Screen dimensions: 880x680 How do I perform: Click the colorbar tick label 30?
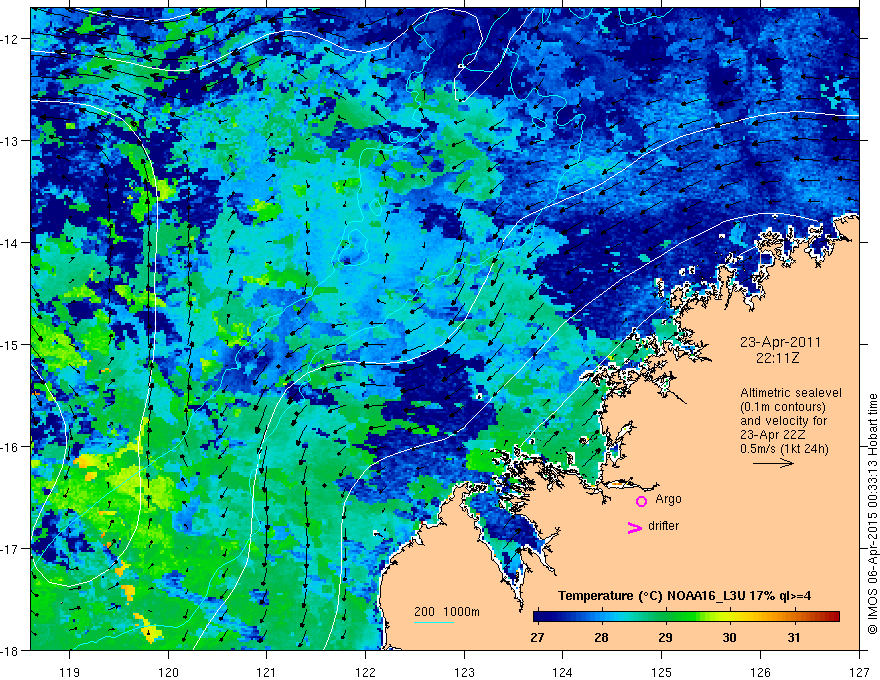click(x=729, y=637)
